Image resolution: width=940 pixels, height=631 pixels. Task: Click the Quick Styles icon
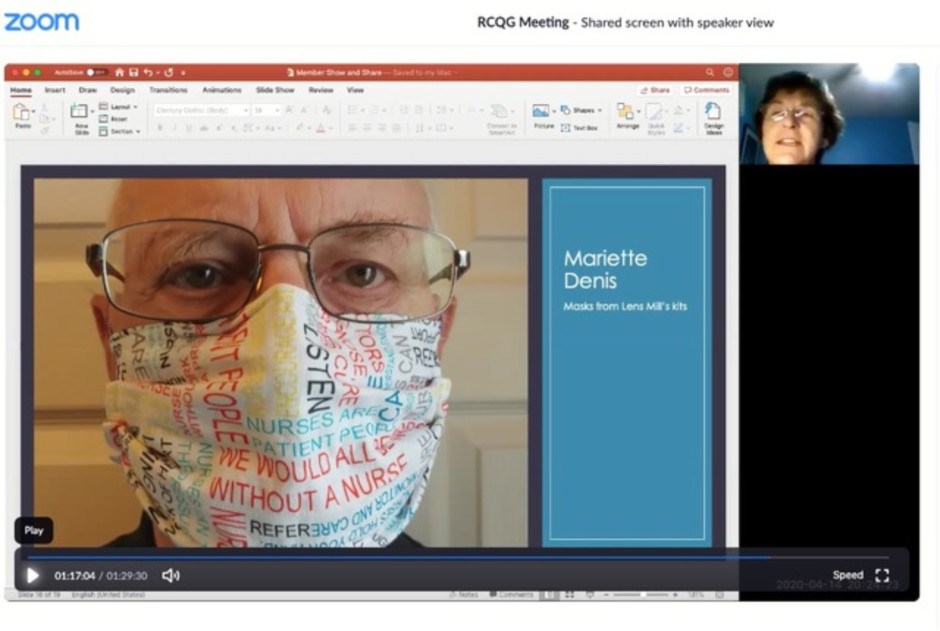(x=654, y=112)
